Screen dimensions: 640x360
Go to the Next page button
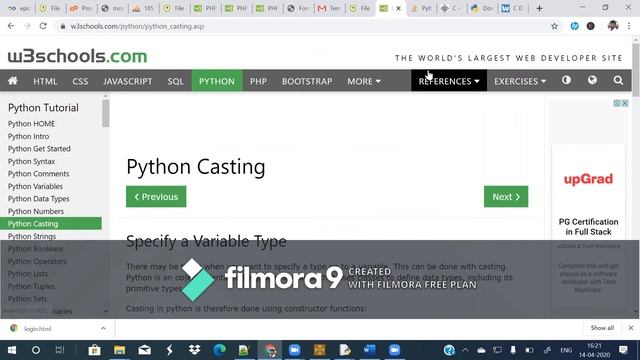pyautogui.click(x=506, y=197)
